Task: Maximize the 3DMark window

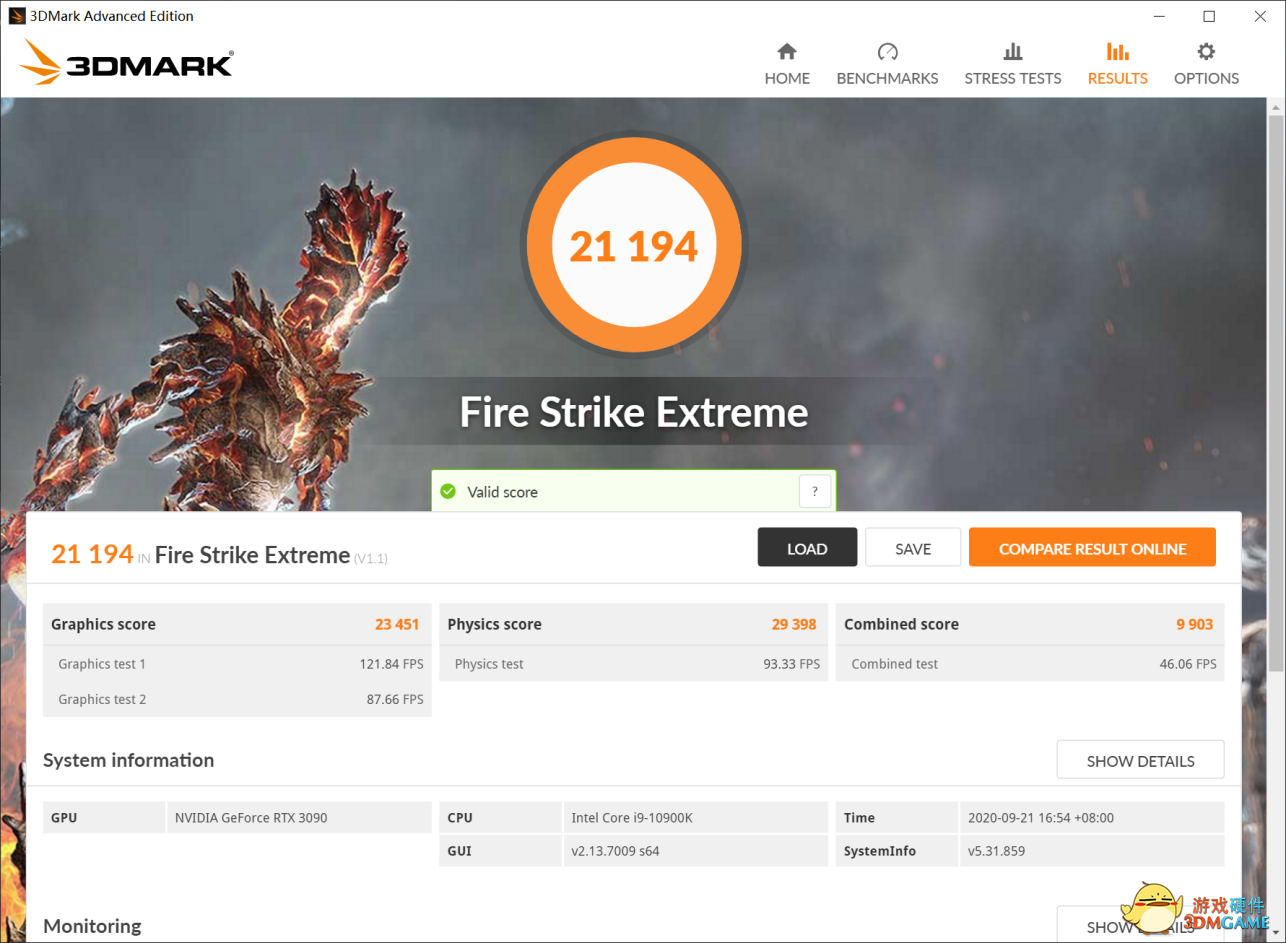Action: [1209, 16]
